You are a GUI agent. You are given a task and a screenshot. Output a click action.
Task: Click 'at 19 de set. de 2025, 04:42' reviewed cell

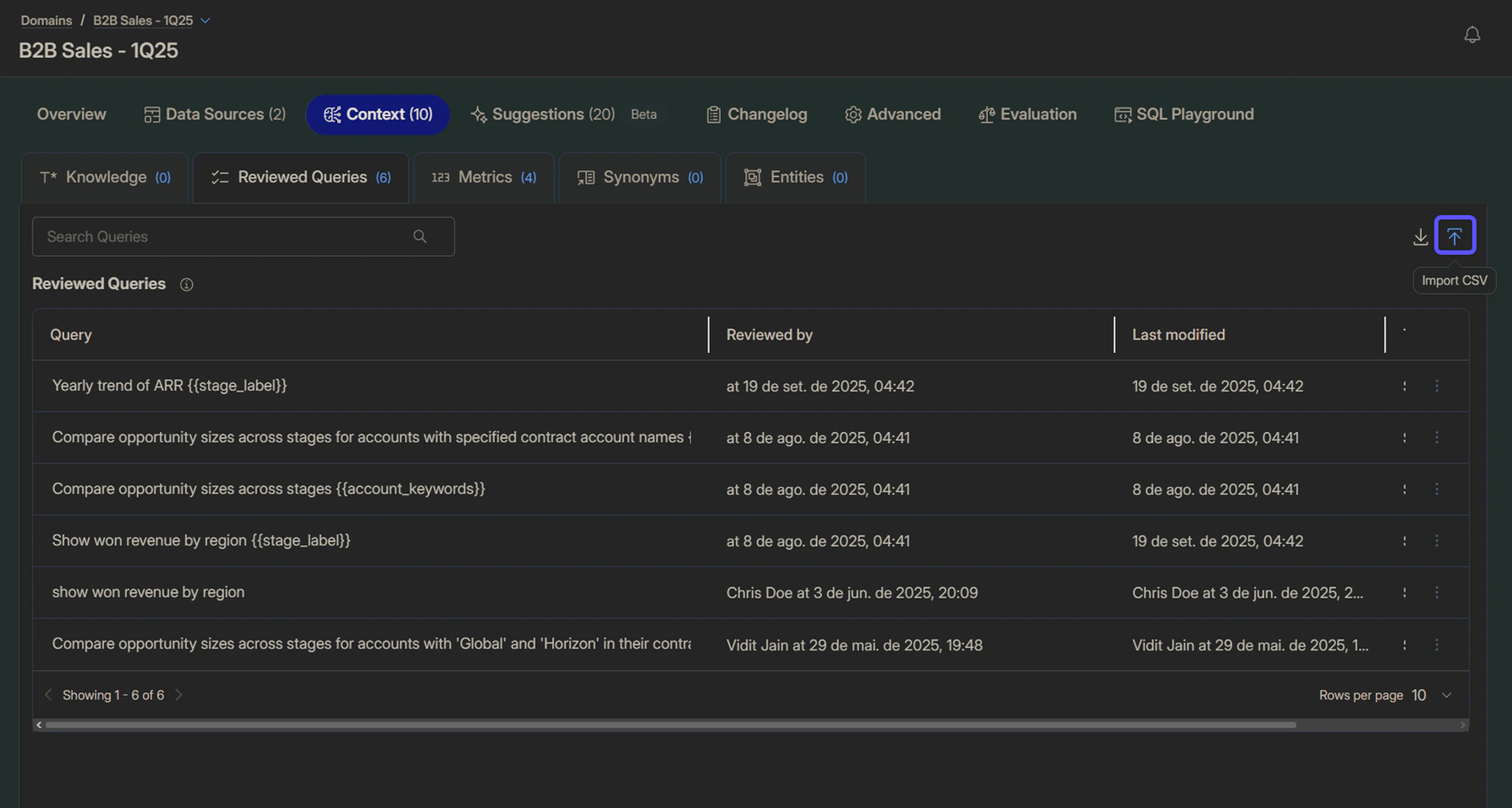coord(820,387)
